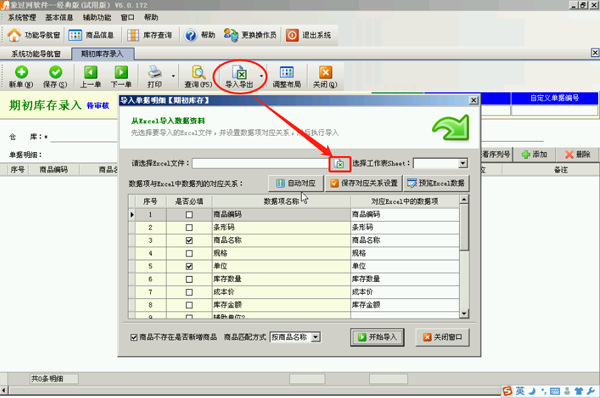600x398 pixels.
Task: Save the record with 保存 icon
Action: pos(55,72)
